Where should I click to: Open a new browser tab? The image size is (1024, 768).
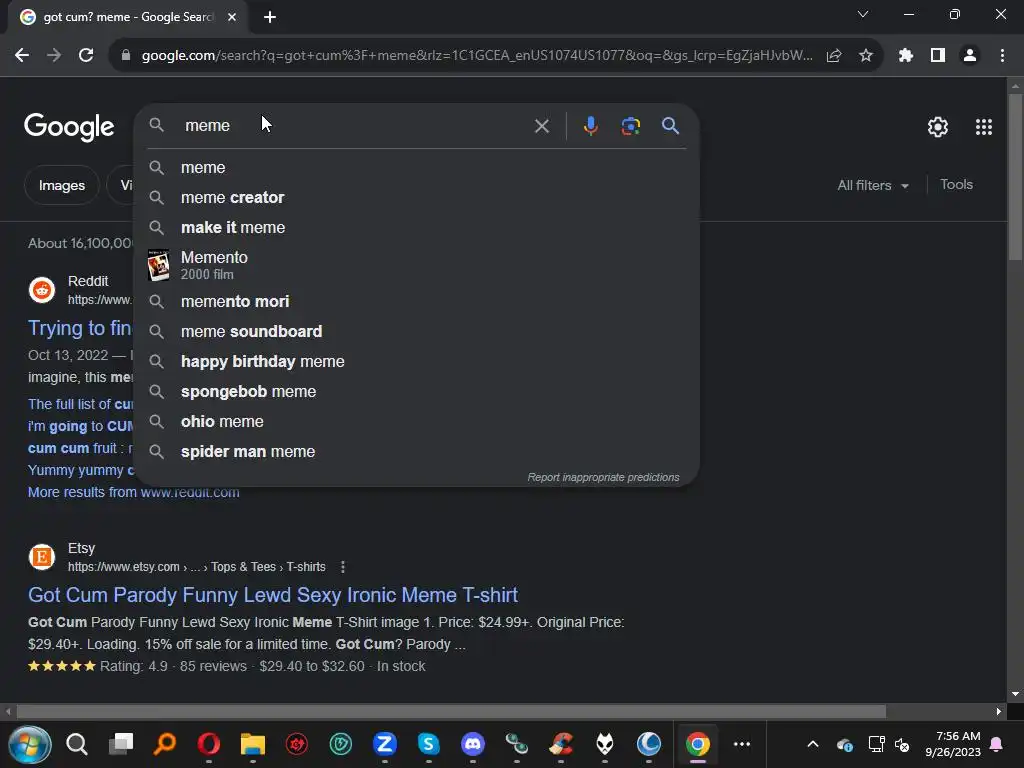coord(270,17)
